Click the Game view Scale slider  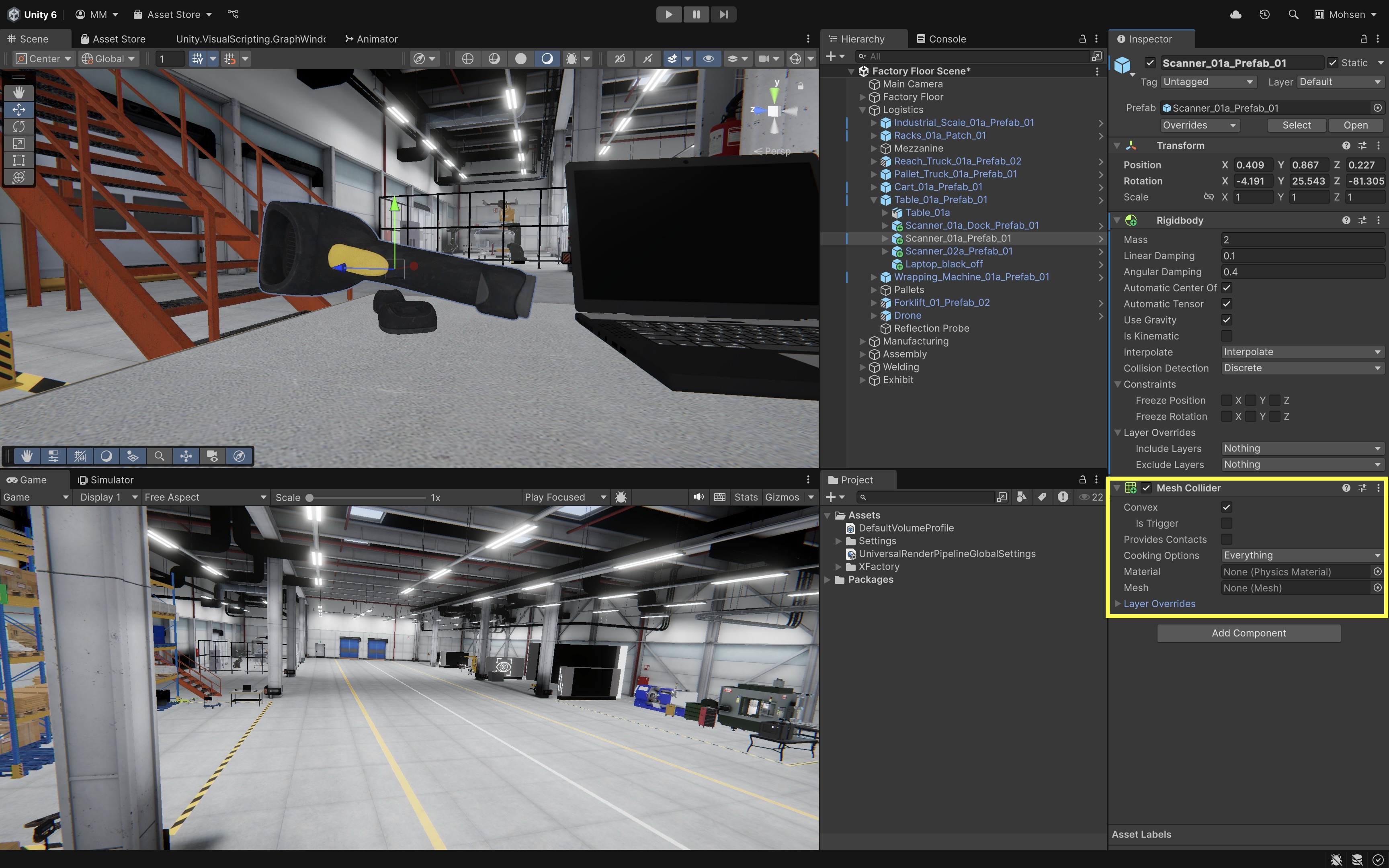point(367,497)
